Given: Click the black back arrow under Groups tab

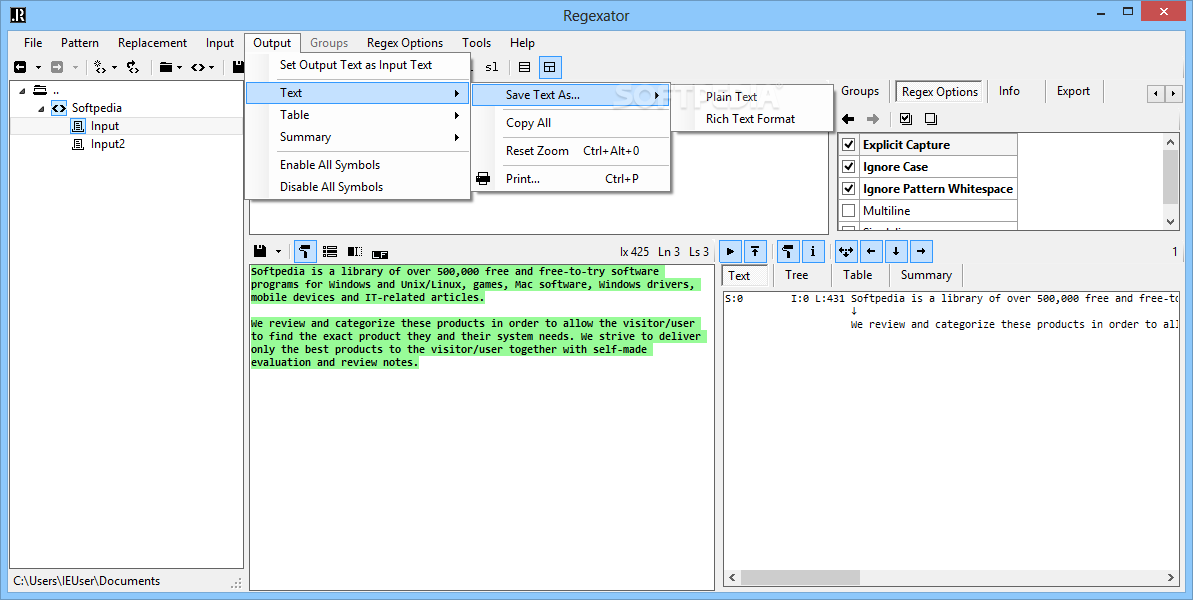Looking at the screenshot, I should point(848,119).
